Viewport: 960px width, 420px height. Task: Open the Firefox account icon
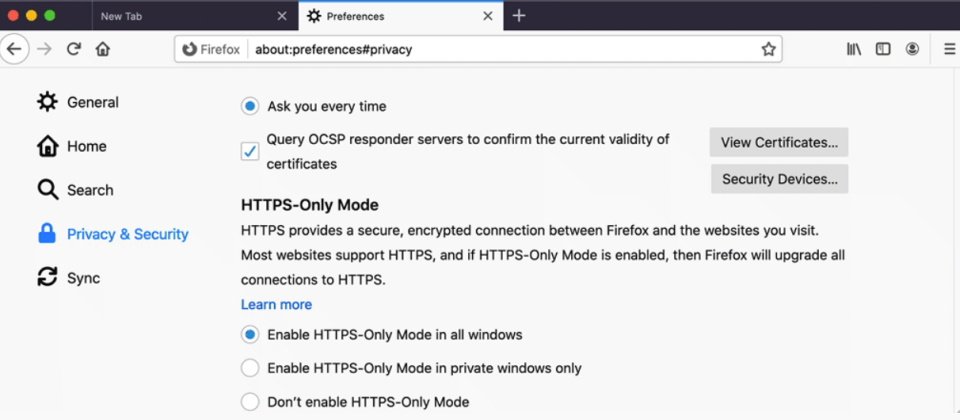pos(912,49)
